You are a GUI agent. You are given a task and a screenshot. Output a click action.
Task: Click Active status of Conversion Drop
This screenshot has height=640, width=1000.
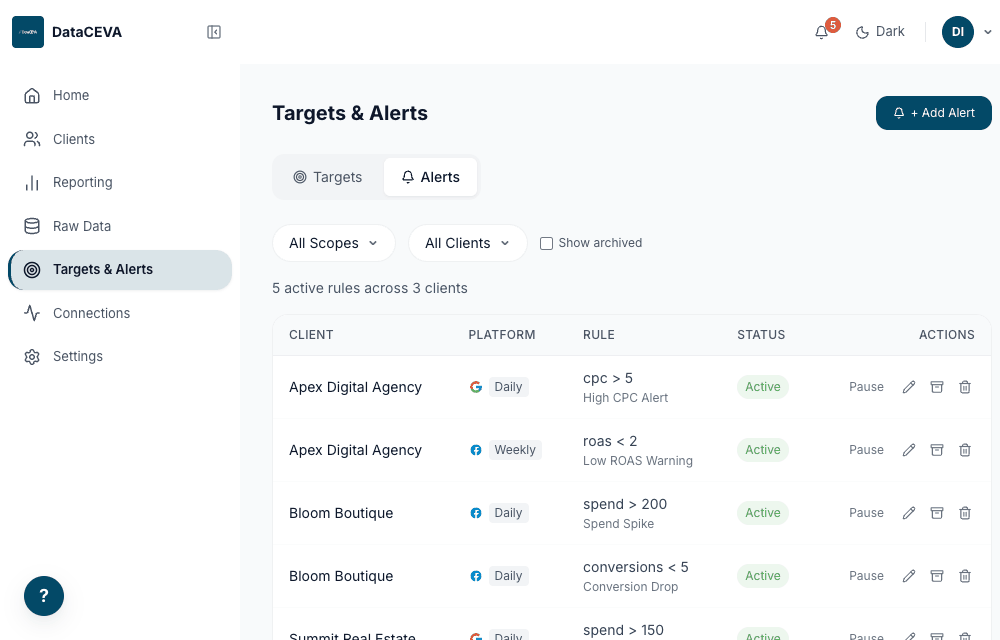point(763,576)
